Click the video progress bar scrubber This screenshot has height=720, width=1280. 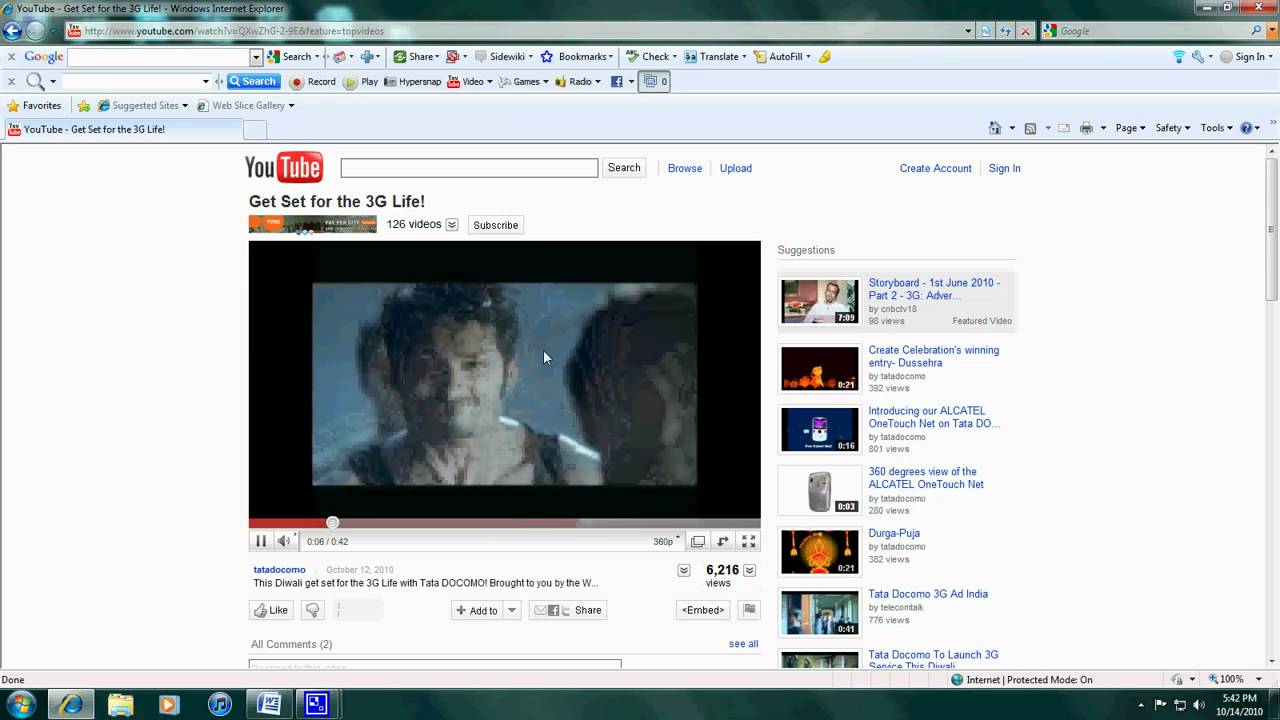(x=333, y=522)
